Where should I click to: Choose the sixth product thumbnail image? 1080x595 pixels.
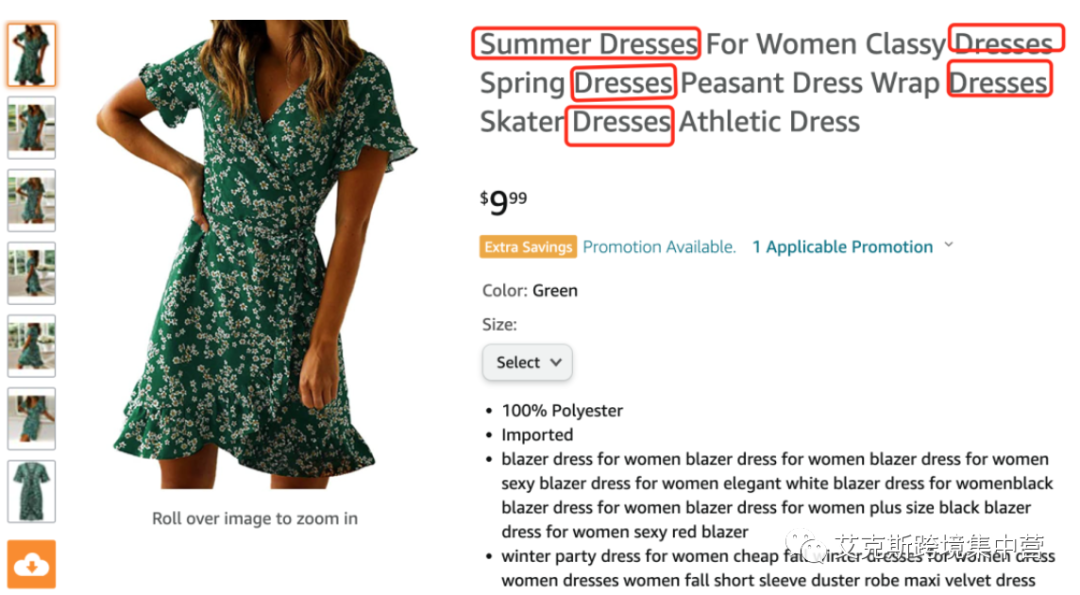[x=32, y=418]
